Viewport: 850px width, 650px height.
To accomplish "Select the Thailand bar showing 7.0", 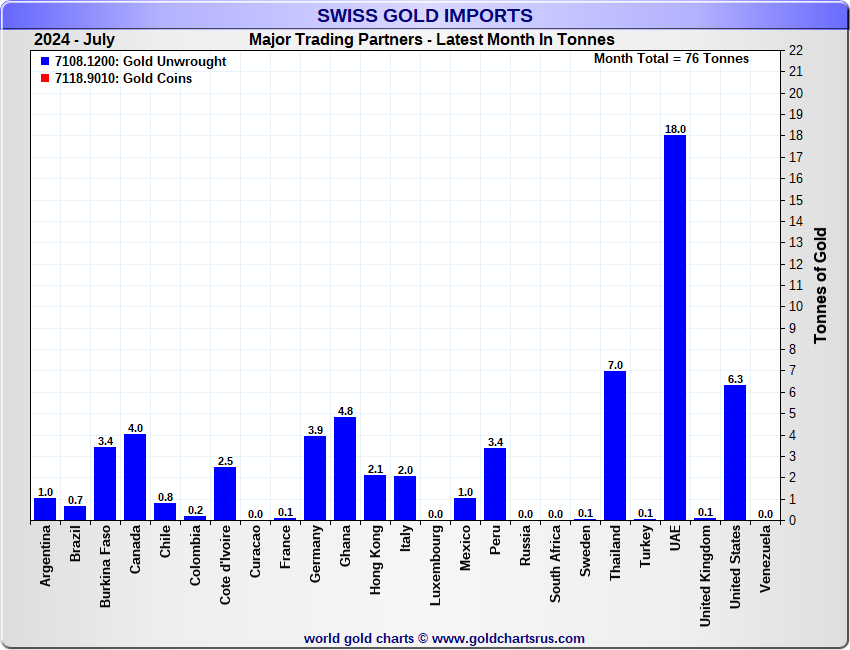I will pos(615,445).
